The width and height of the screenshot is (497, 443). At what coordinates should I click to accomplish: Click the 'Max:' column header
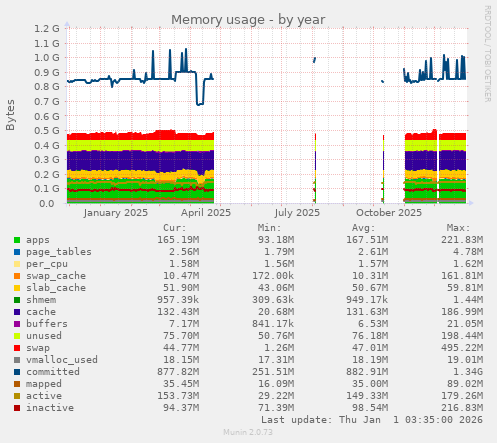458,228
